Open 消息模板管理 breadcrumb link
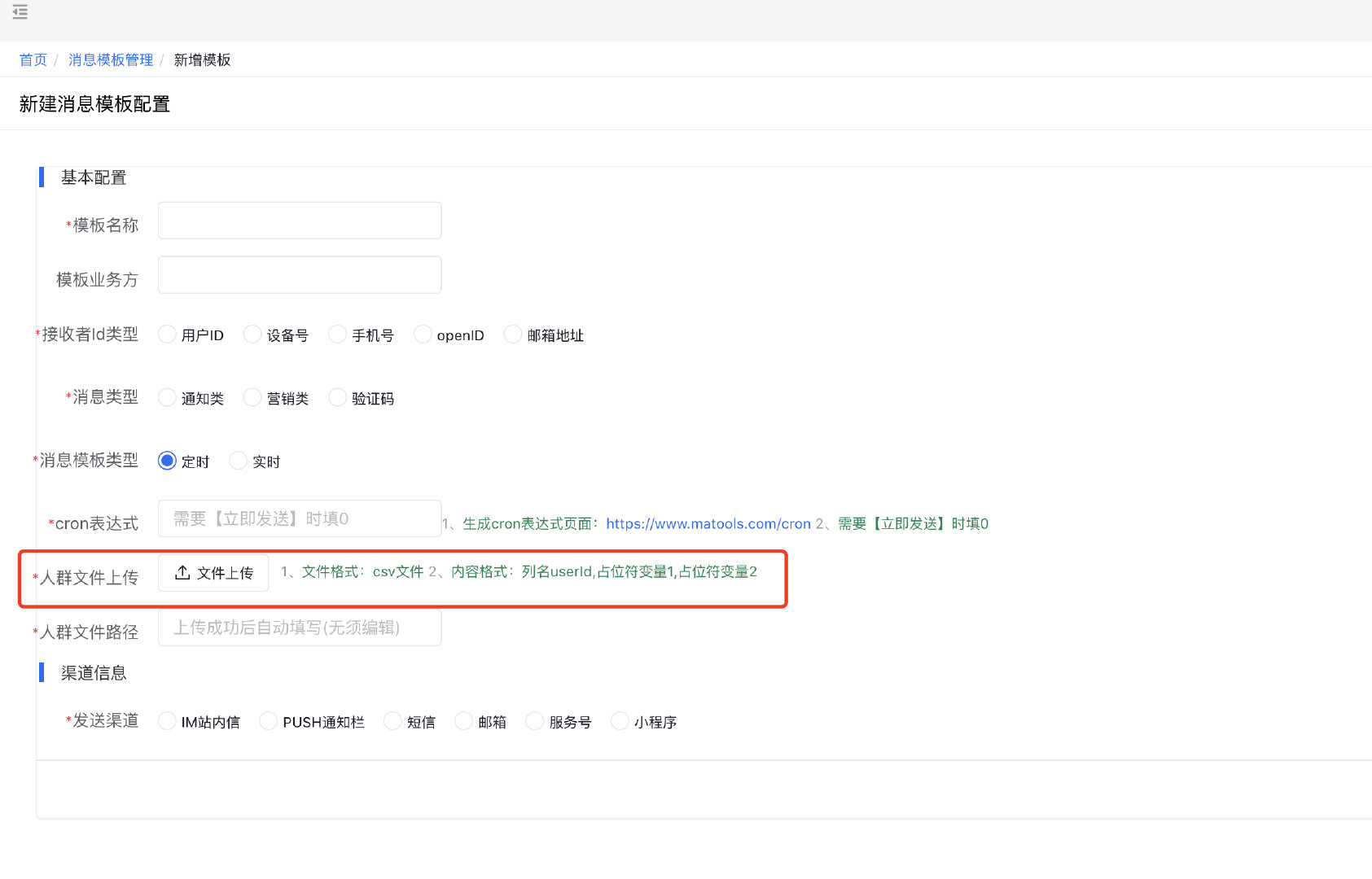 (x=111, y=60)
